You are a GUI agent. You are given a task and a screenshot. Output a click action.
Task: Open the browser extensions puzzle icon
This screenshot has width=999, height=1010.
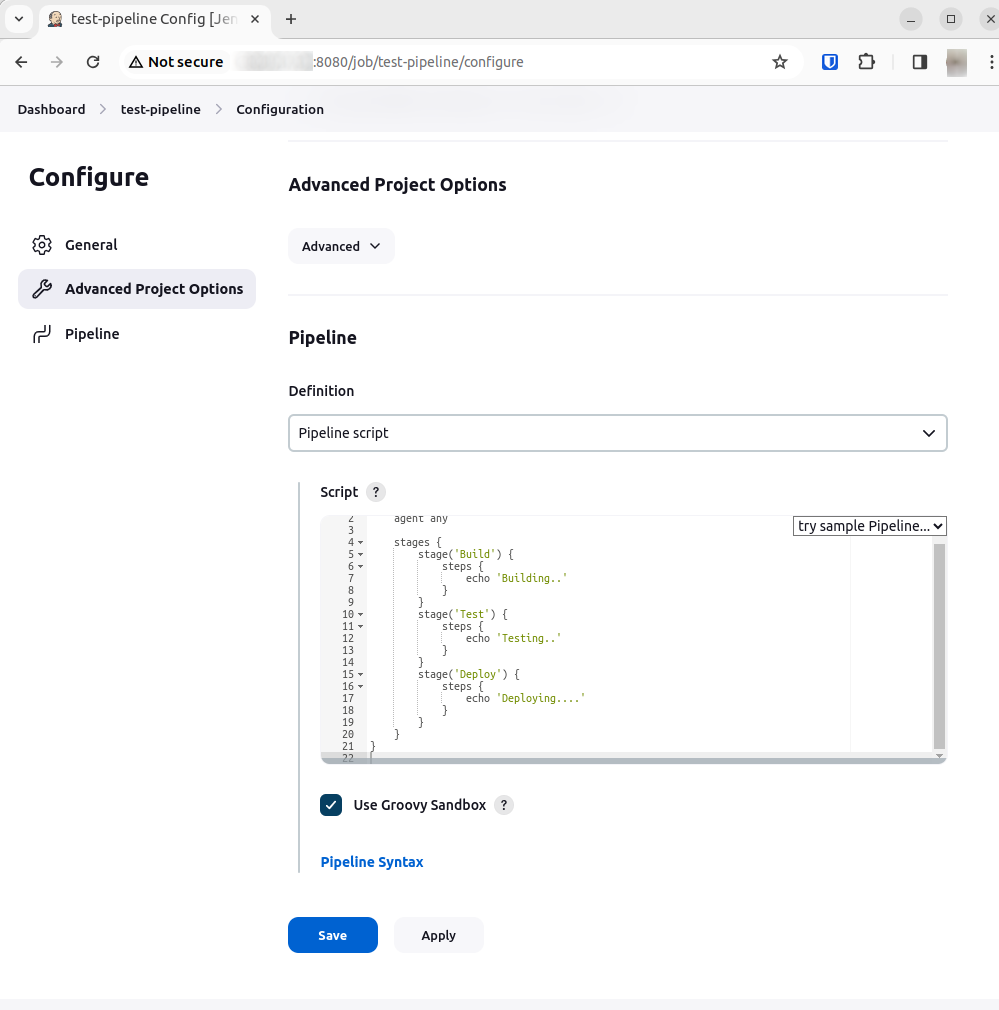tap(867, 62)
